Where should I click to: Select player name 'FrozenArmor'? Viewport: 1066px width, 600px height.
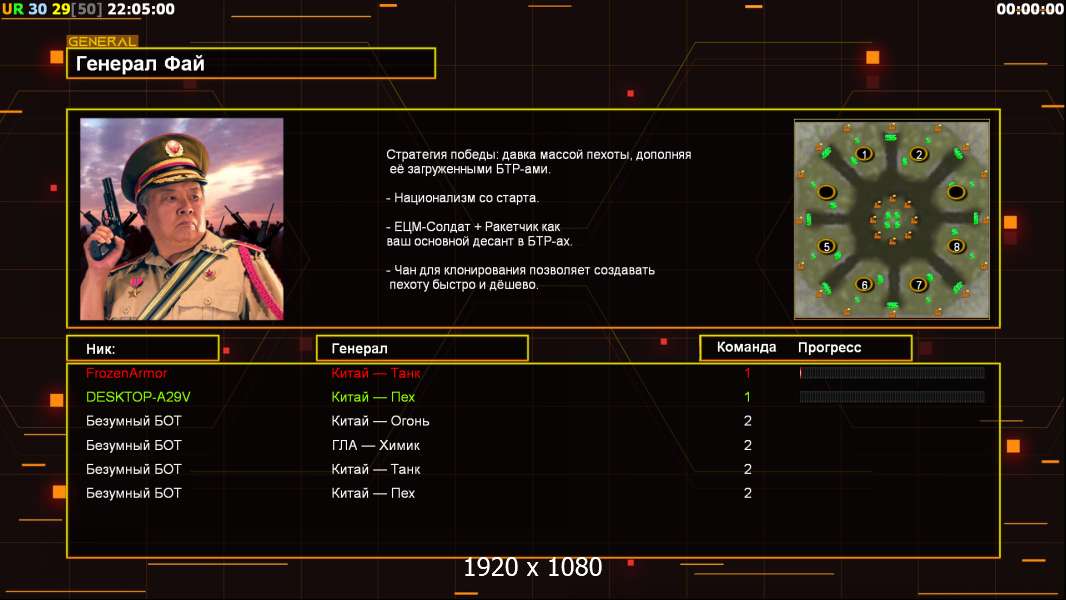coord(126,373)
